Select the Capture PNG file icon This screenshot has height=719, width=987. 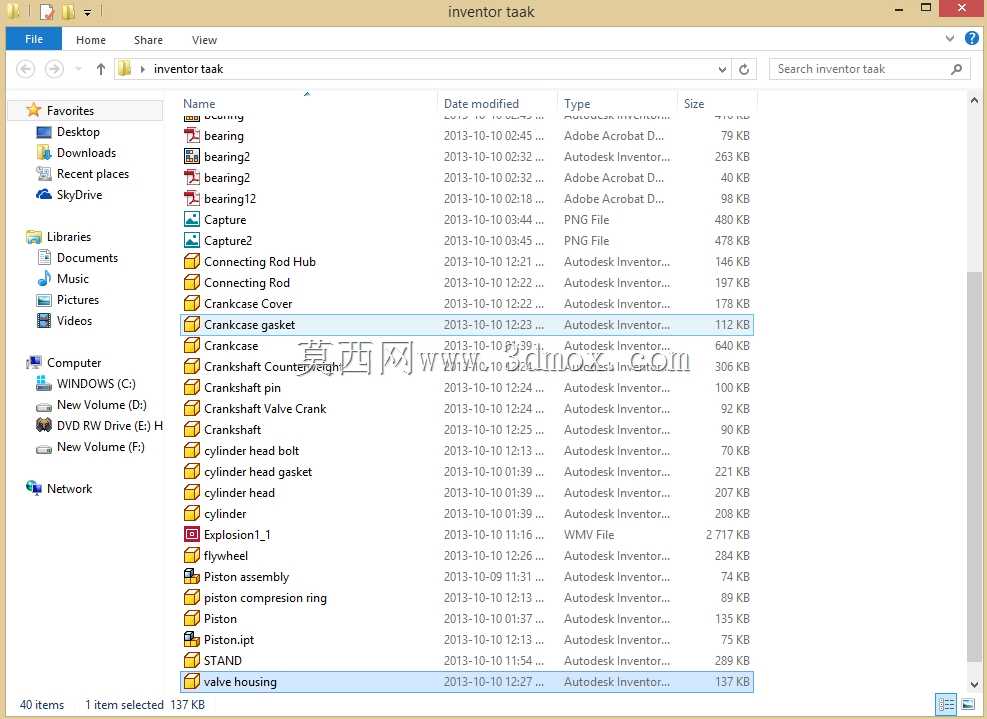click(x=191, y=219)
